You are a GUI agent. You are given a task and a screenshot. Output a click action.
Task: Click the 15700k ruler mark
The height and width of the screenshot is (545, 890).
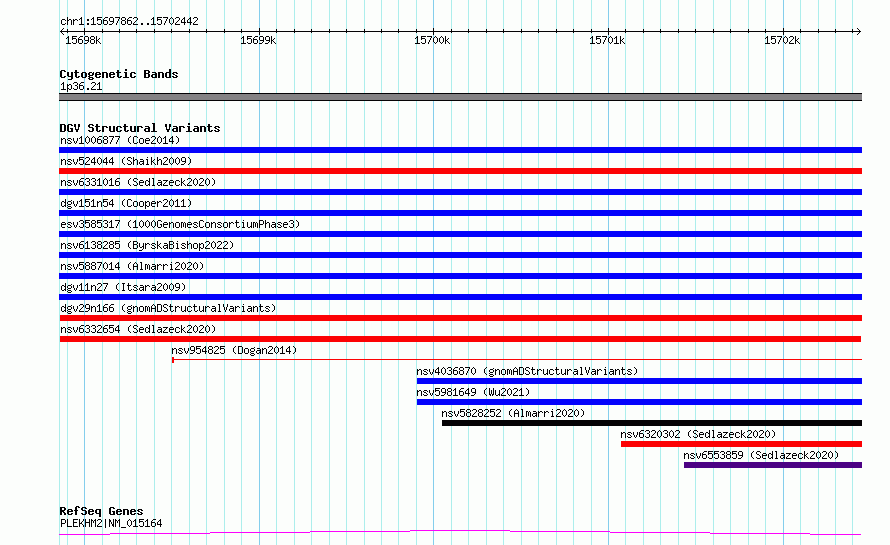(432, 40)
